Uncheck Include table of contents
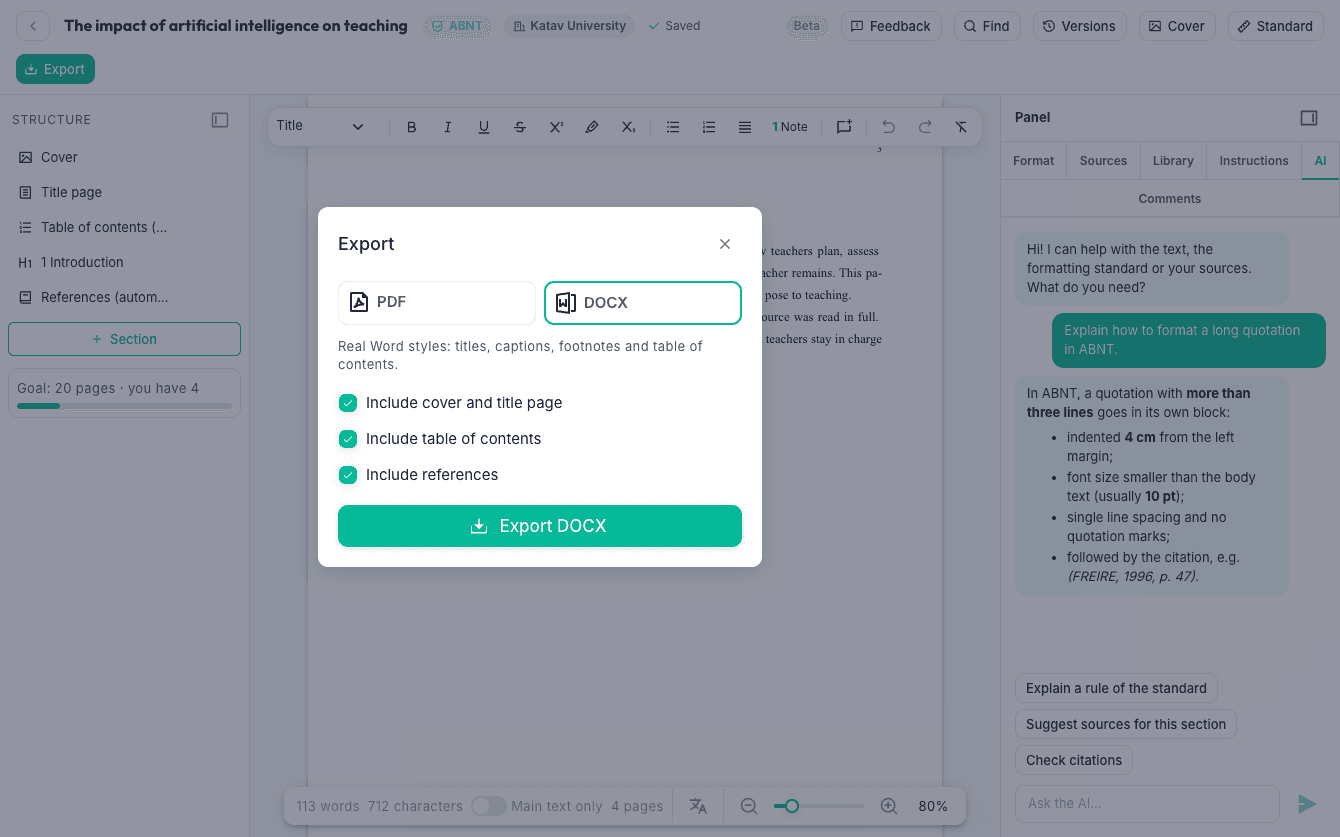Screen dimensions: 1340x837 point(348,439)
